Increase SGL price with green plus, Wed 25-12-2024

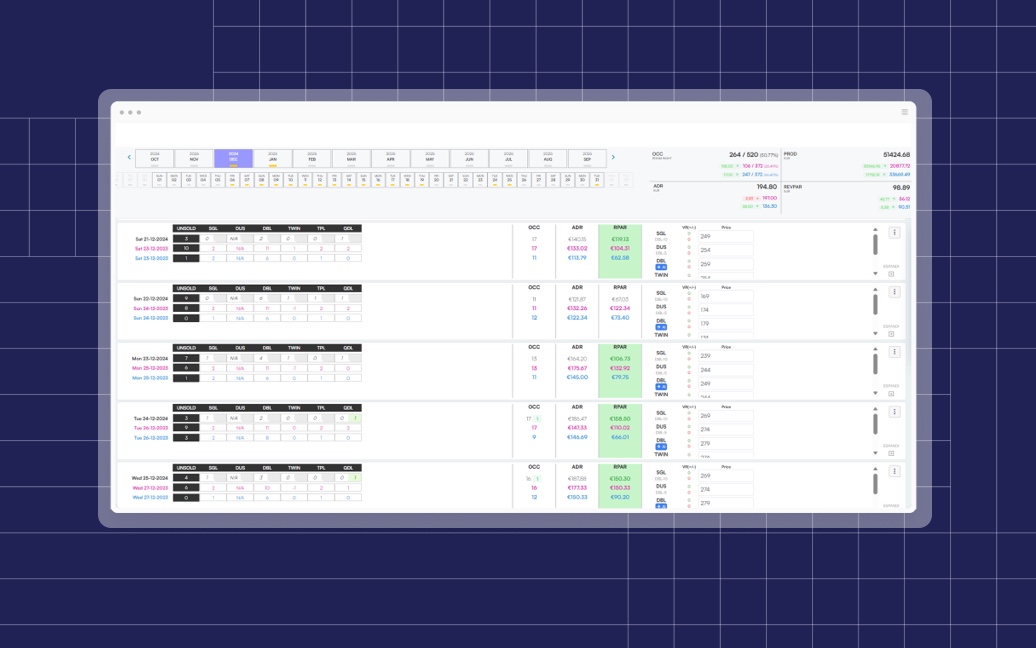[x=689, y=472]
